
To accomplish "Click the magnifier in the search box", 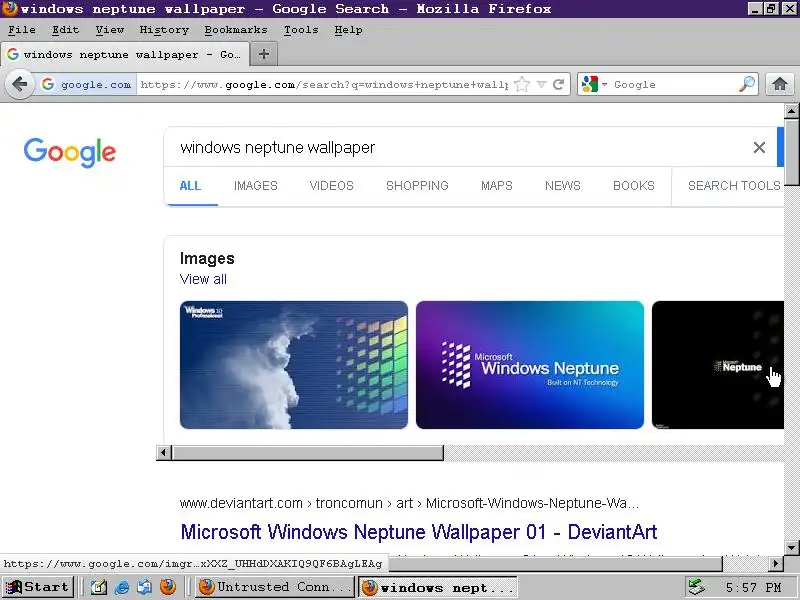I will click(747, 84).
